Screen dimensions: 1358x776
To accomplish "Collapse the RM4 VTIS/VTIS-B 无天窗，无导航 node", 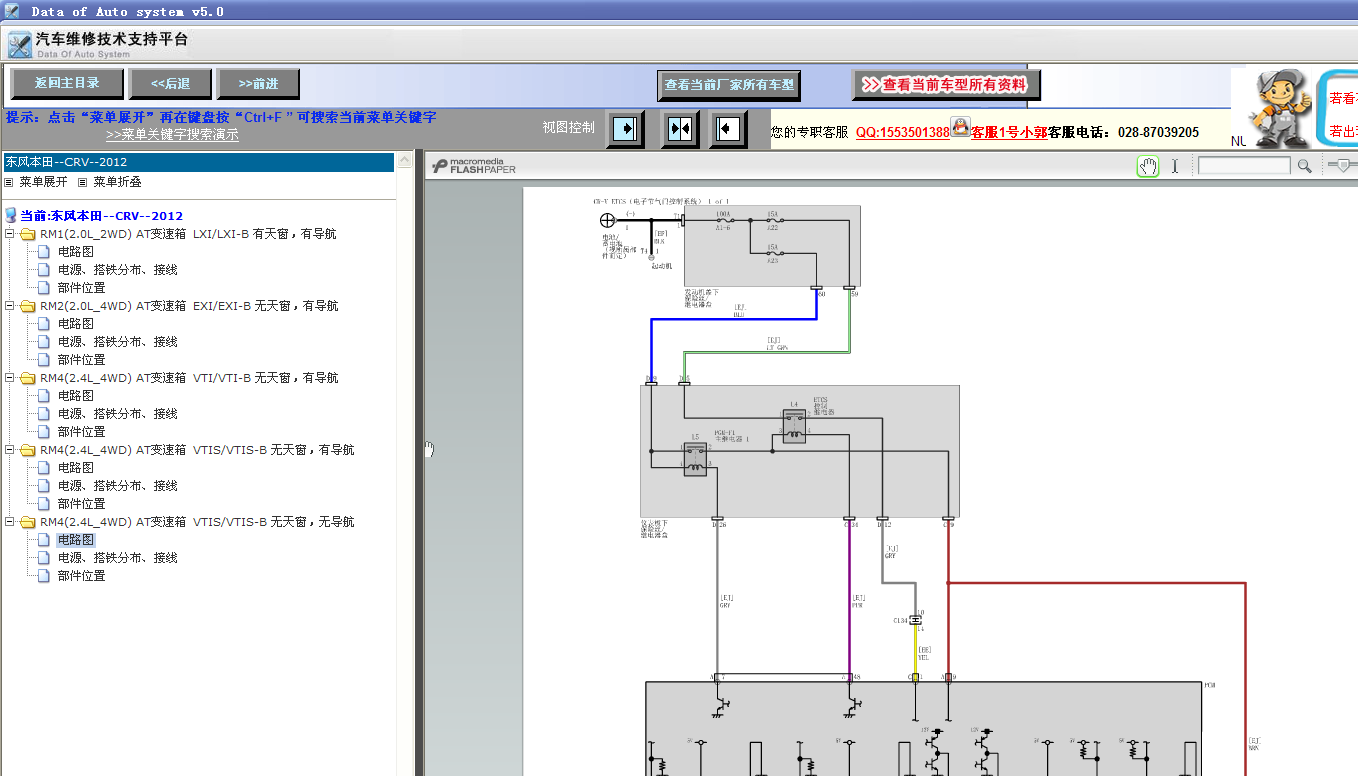I will coord(10,522).
